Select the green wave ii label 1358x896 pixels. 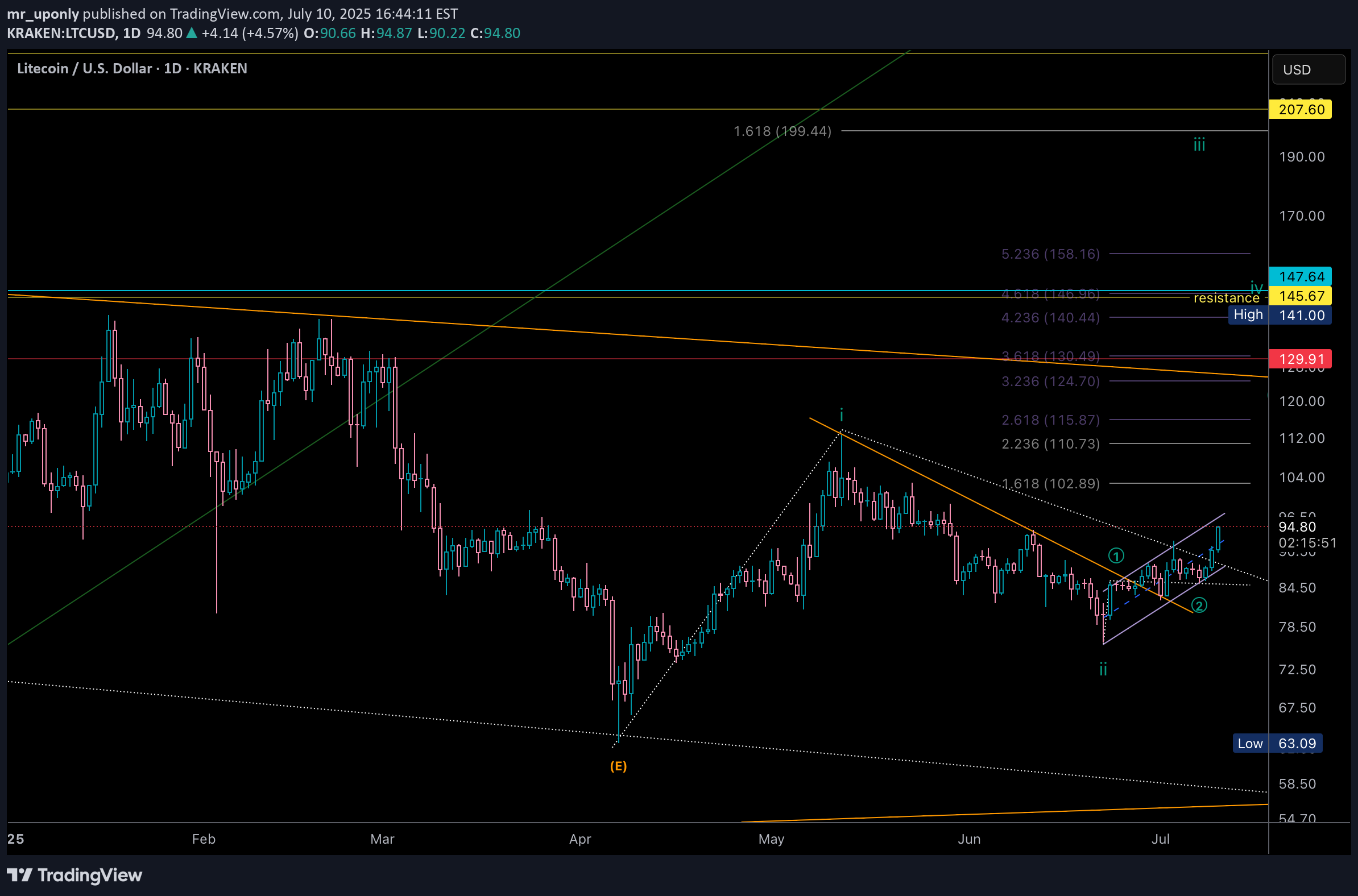(1103, 669)
